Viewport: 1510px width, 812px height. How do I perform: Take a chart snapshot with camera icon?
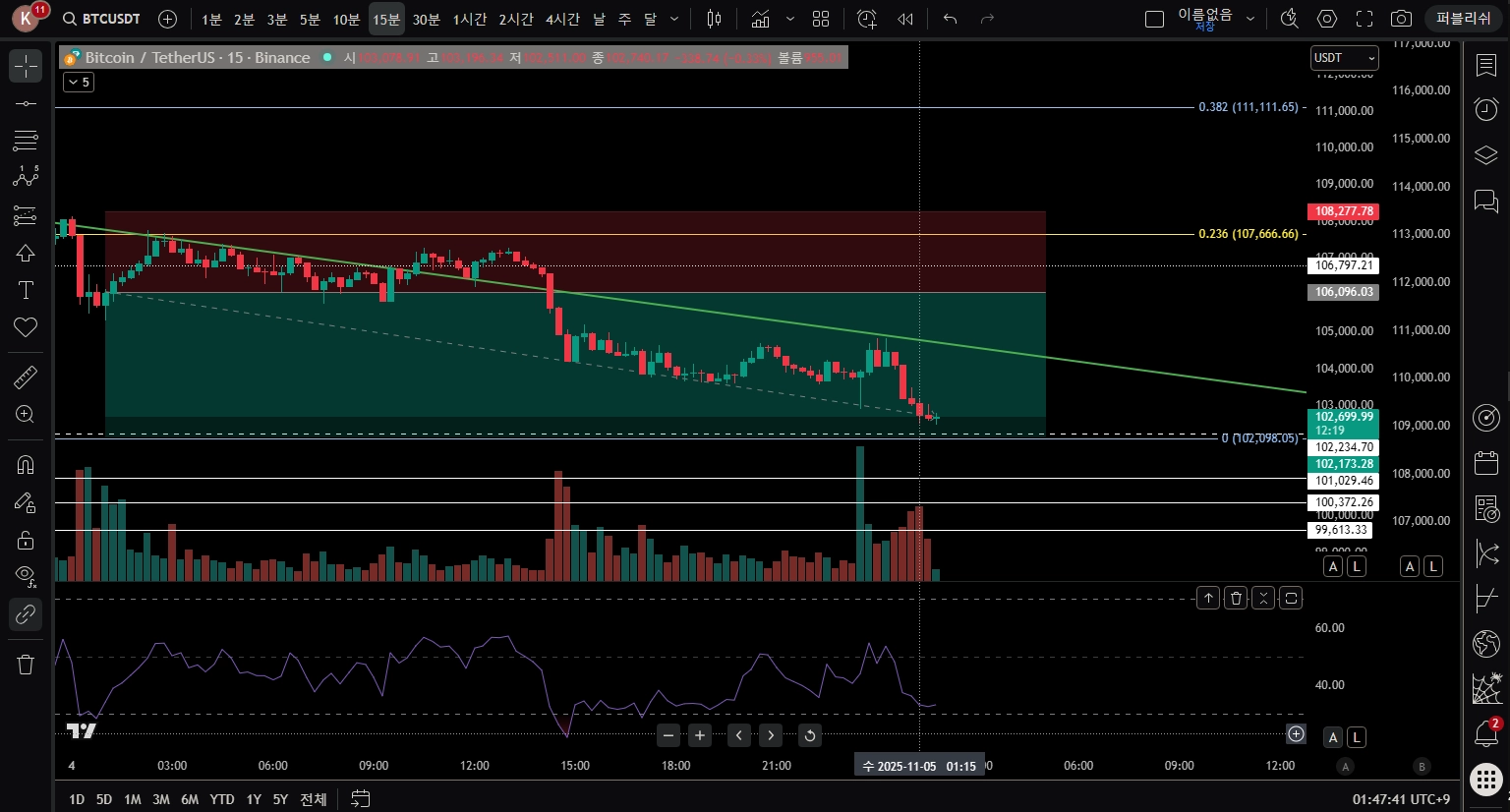1402,19
